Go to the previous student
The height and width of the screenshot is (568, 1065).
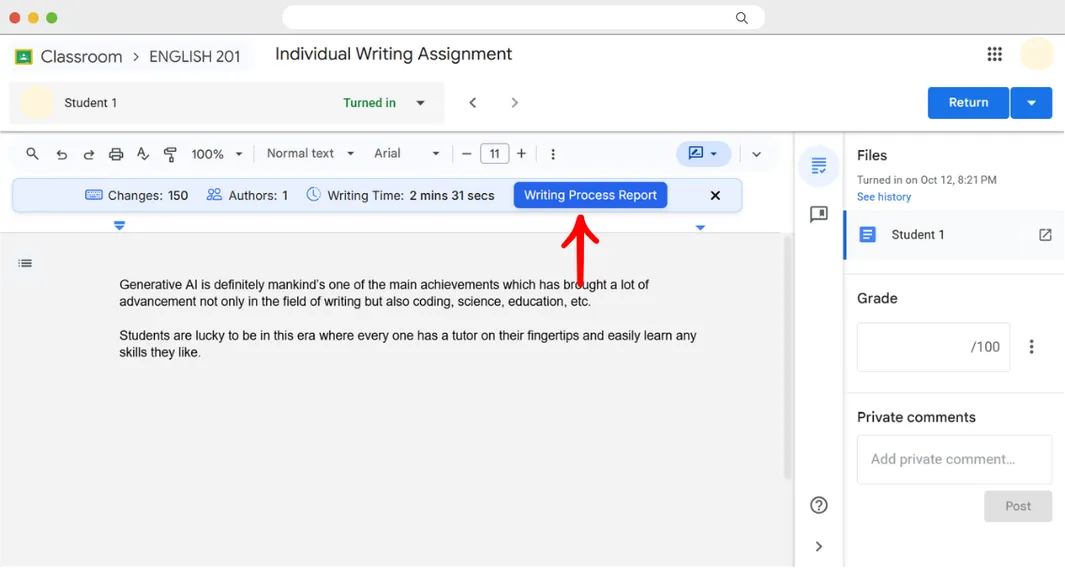click(x=473, y=103)
